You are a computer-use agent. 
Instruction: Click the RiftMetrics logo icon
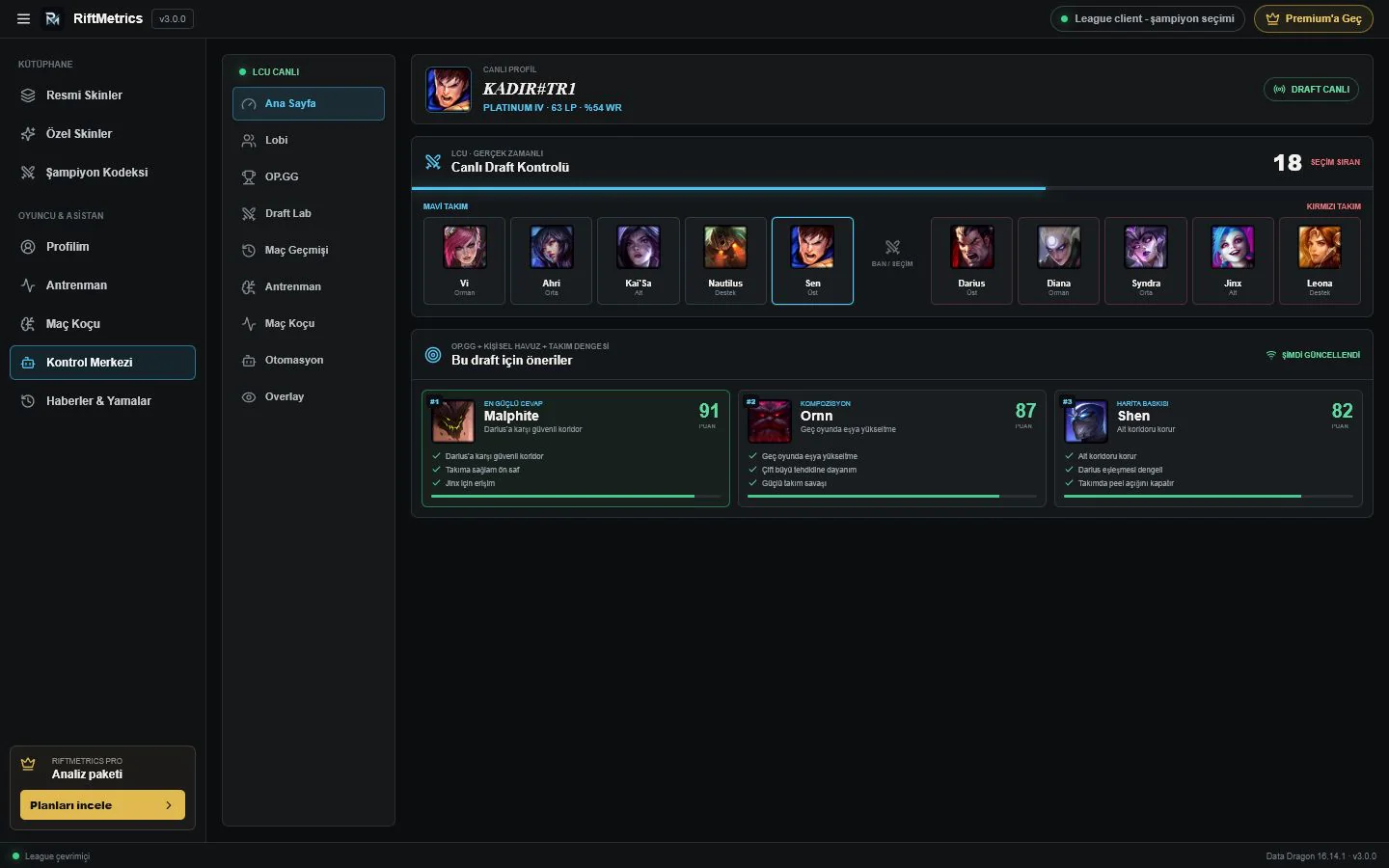tap(53, 18)
